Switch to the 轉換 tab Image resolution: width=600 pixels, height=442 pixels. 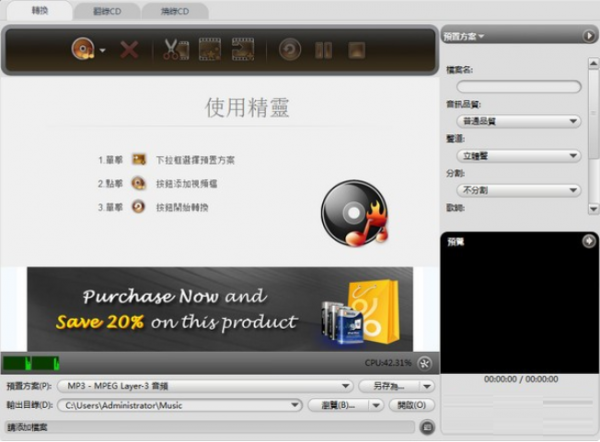(39, 11)
